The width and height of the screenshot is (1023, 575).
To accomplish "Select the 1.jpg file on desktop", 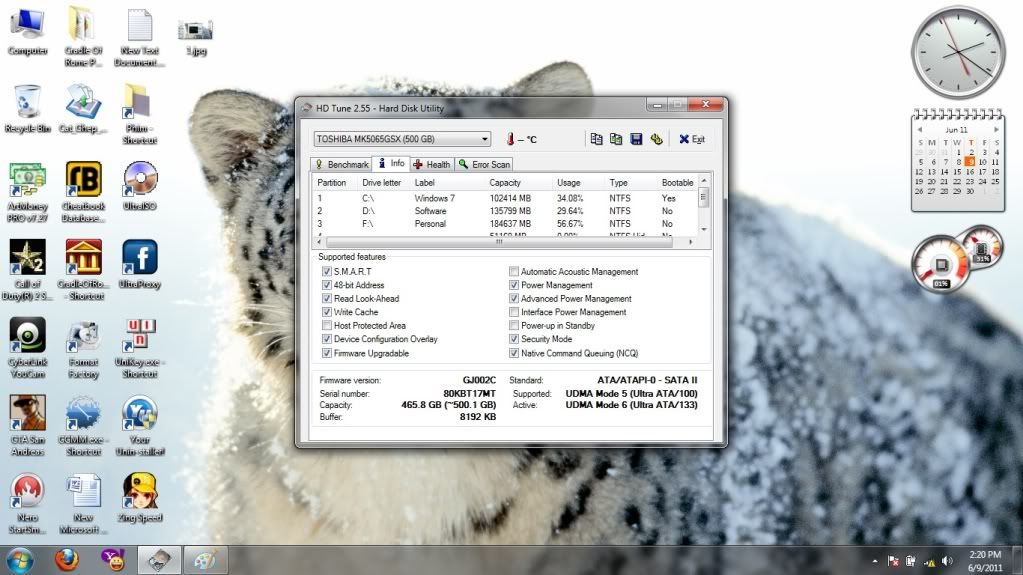I will tap(196, 37).
